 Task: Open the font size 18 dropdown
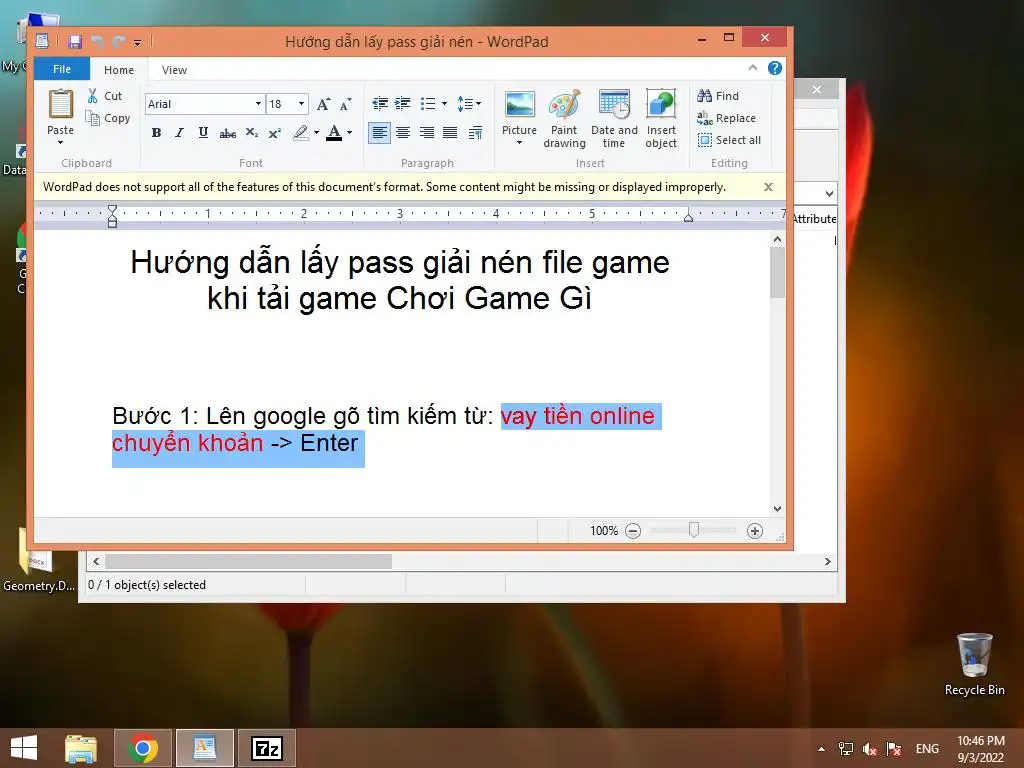(x=301, y=104)
